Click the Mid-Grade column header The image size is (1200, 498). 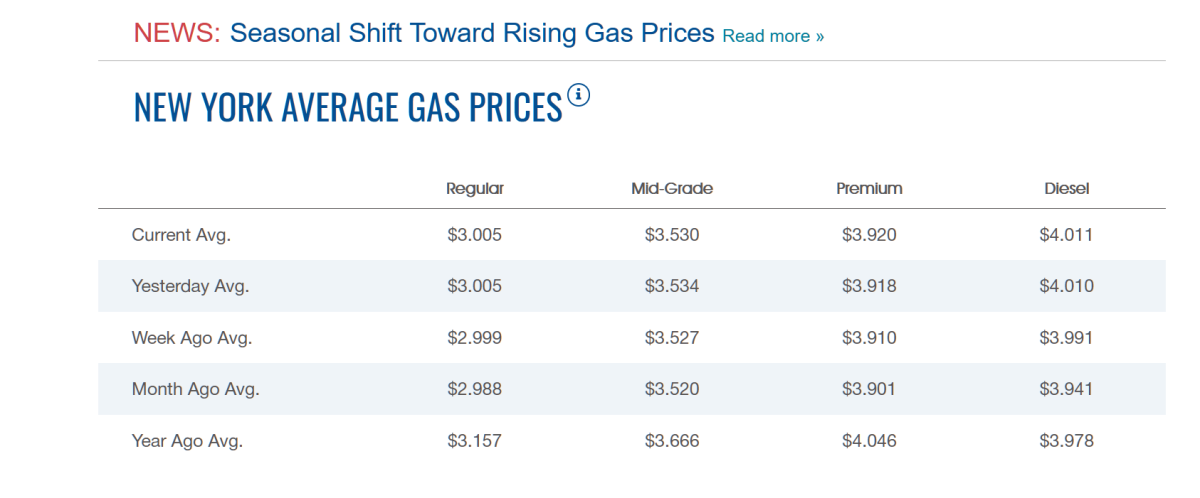coord(672,188)
